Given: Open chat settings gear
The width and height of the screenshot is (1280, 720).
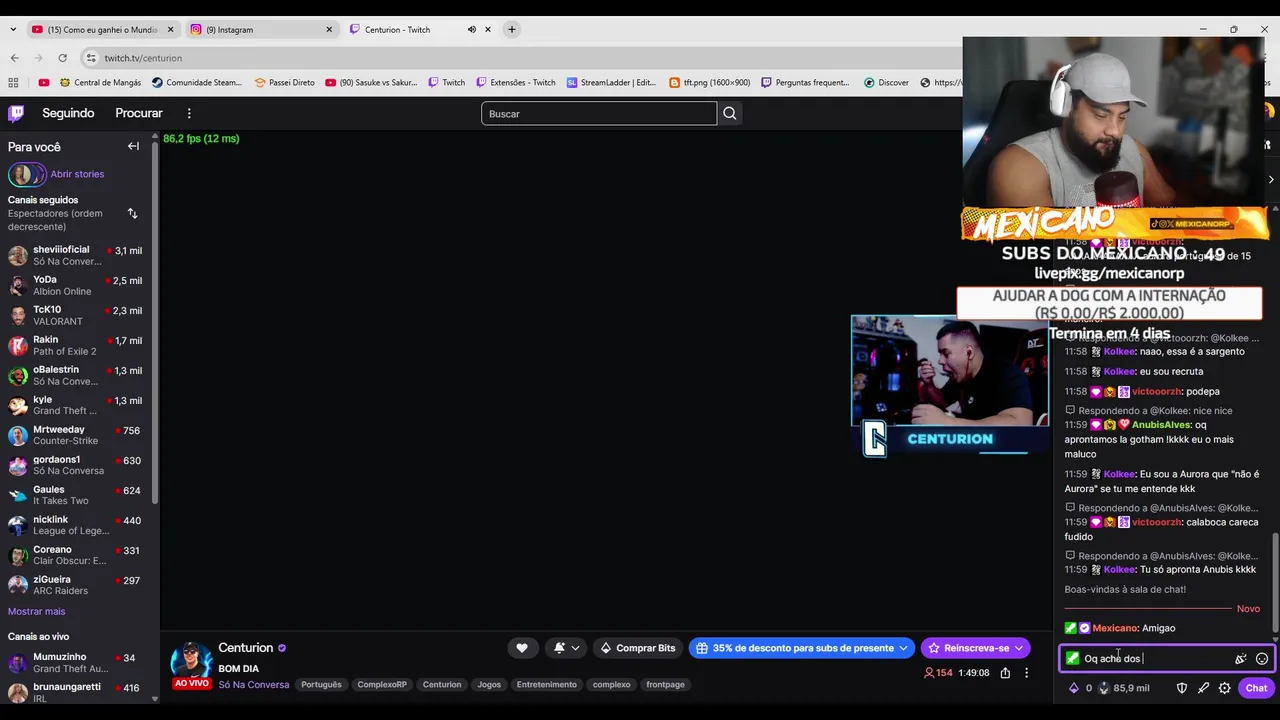Looking at the screenshot, I should (1225, 688).
